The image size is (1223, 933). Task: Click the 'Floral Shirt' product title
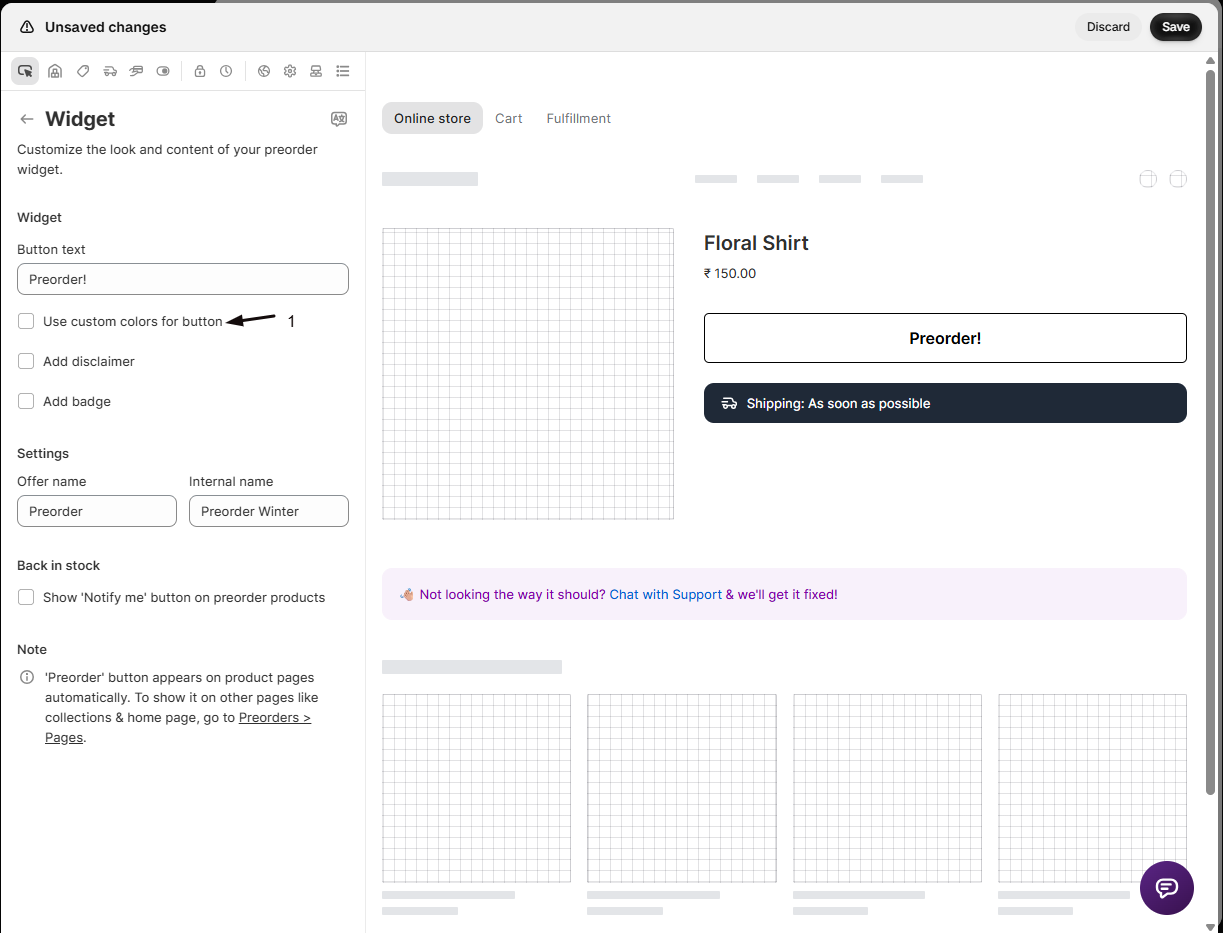(756, 243)
